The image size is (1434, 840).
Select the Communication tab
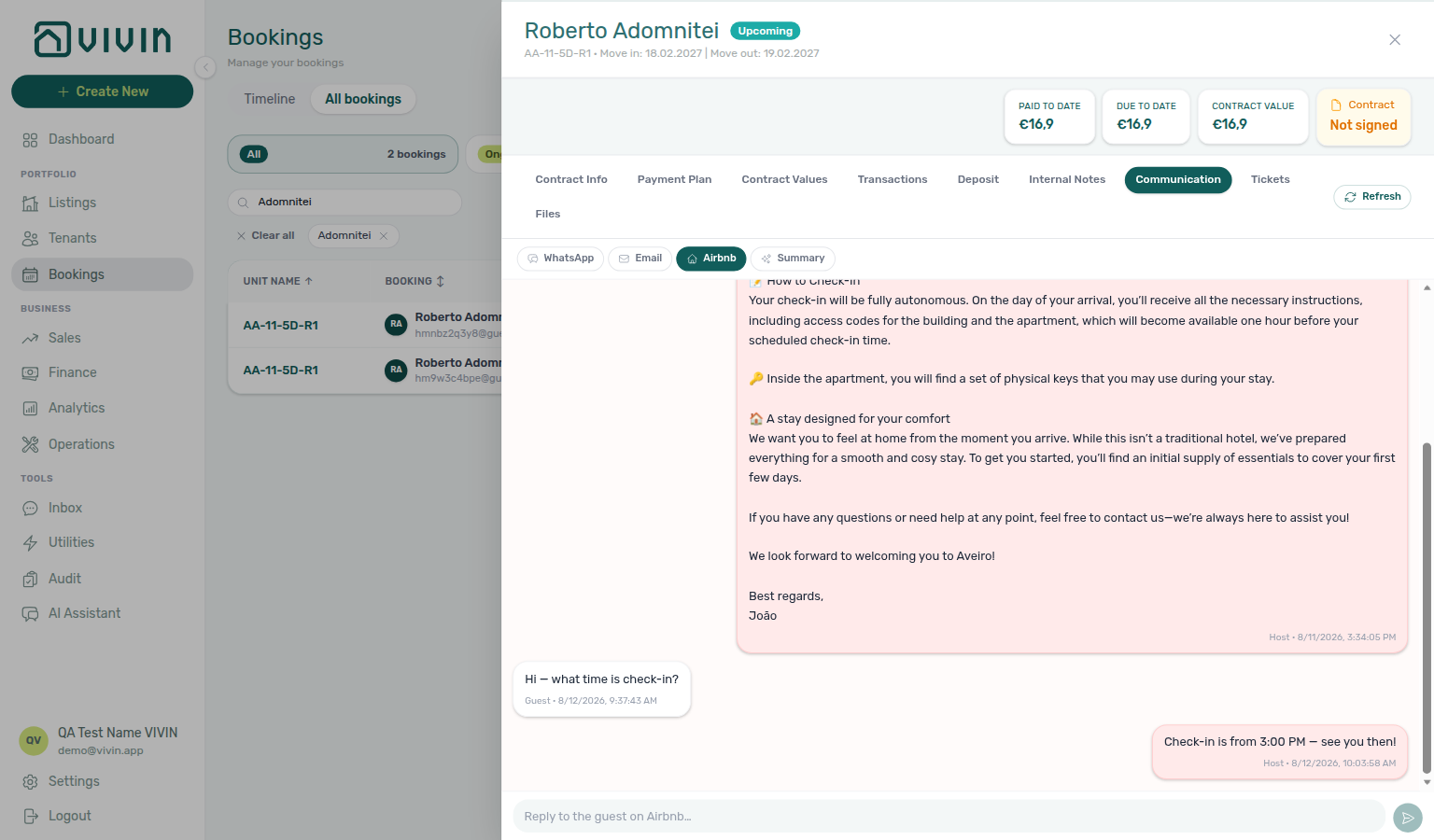click(1178, 180)
